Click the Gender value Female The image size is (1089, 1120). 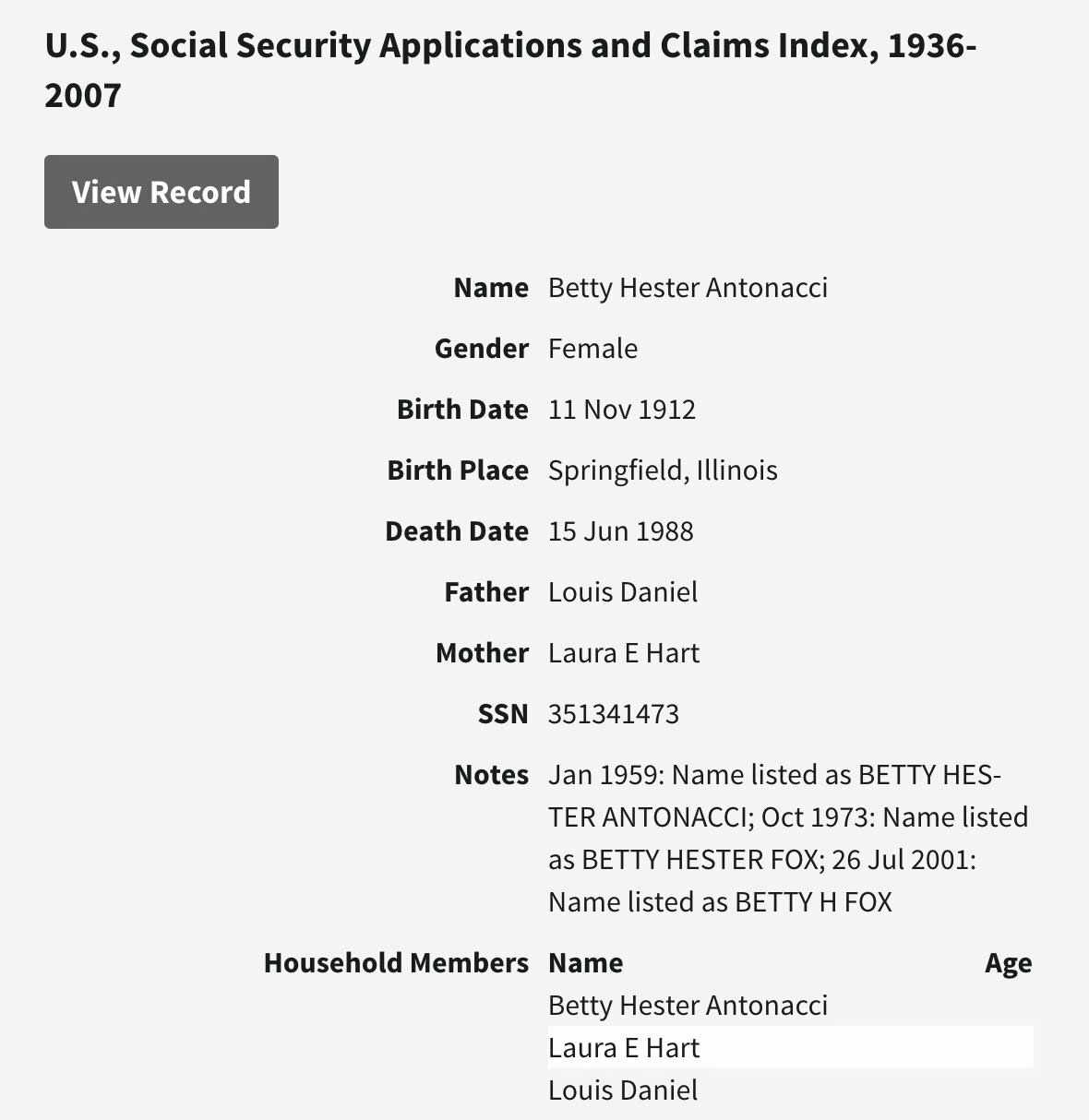point(592,349)
